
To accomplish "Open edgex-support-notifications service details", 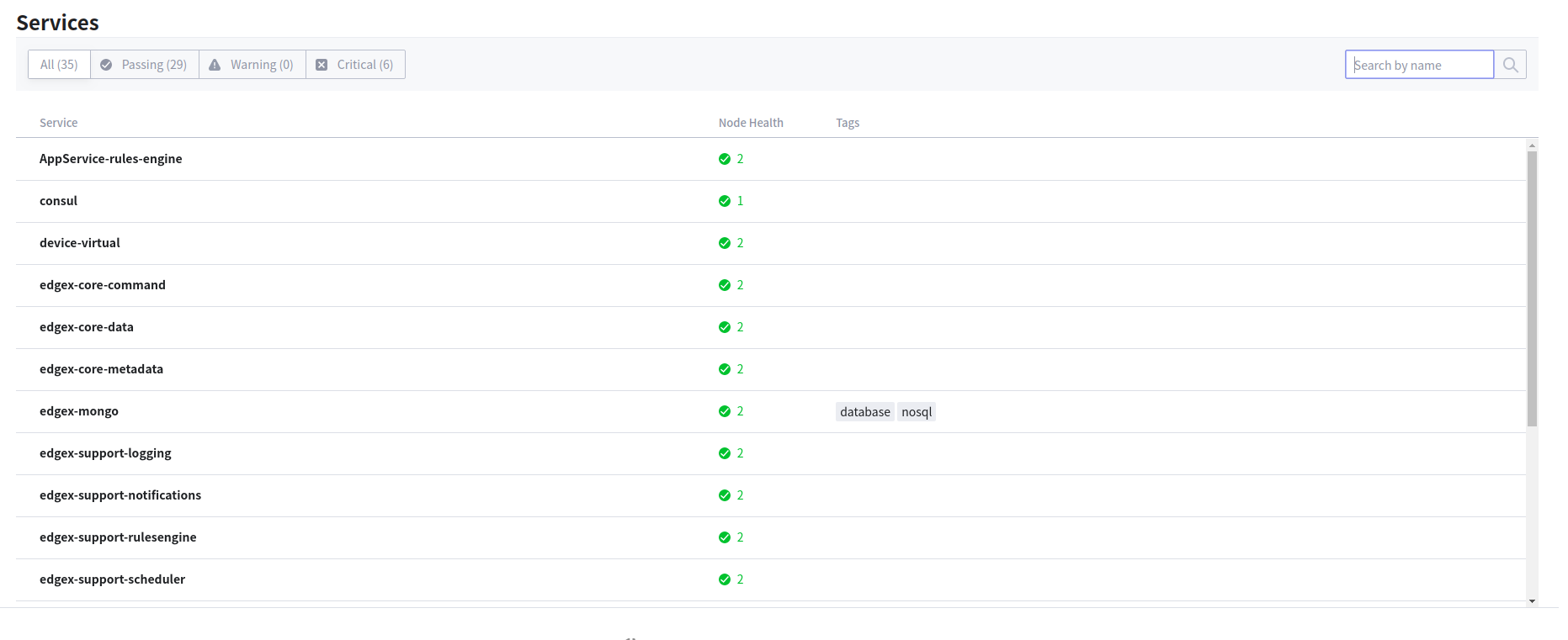I will pos(120,495).
